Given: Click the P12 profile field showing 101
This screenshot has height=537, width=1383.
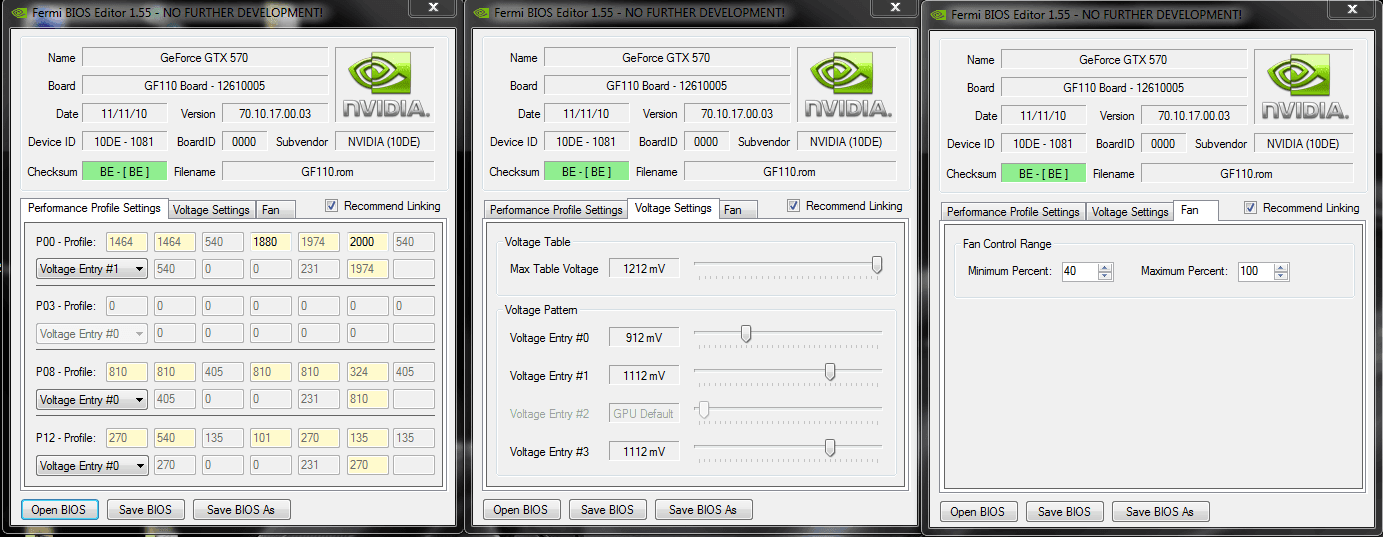Looking at the screenshot, I should tap(271, 438).
